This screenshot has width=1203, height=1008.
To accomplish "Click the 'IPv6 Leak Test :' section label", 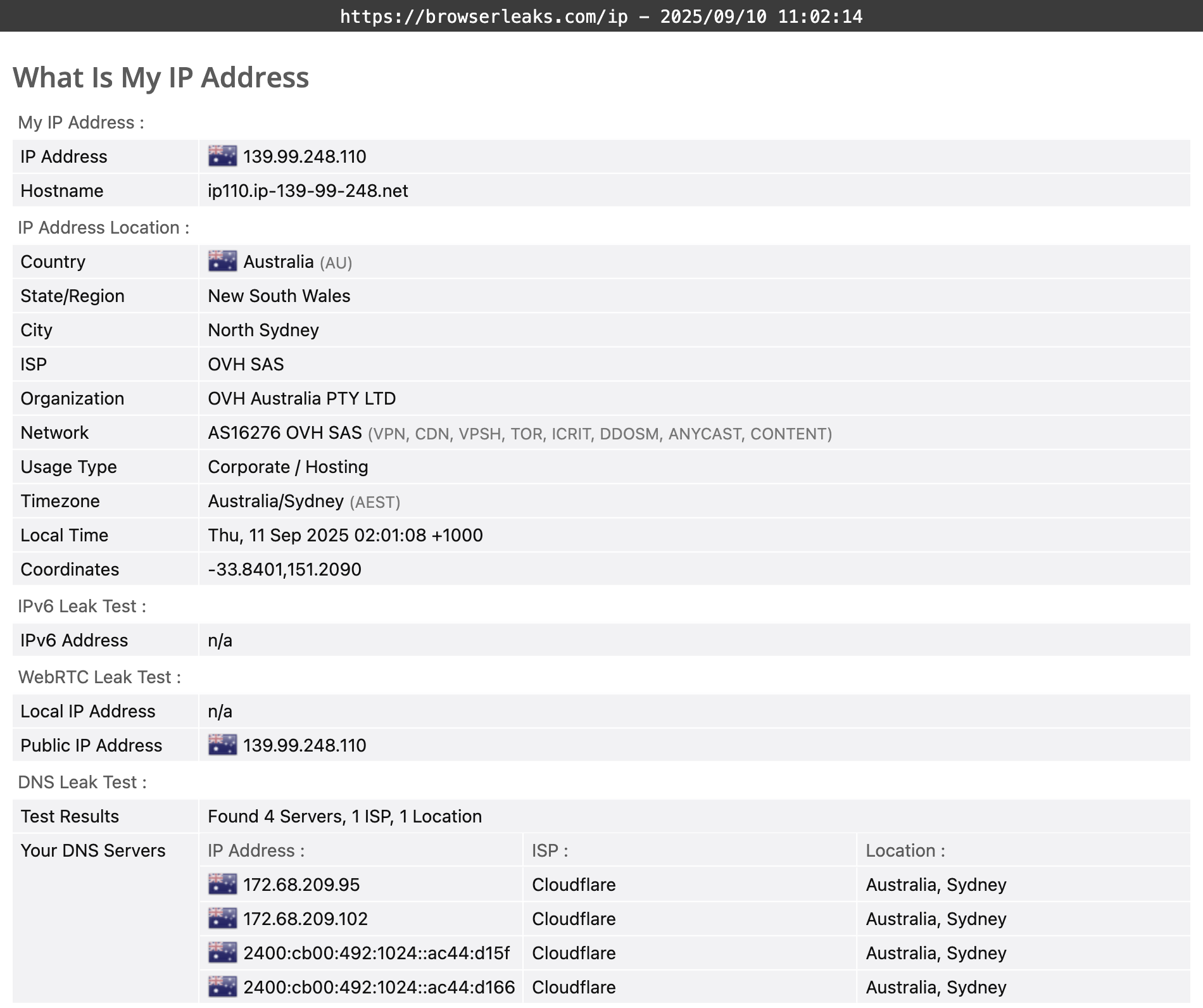I will point(82,606).
